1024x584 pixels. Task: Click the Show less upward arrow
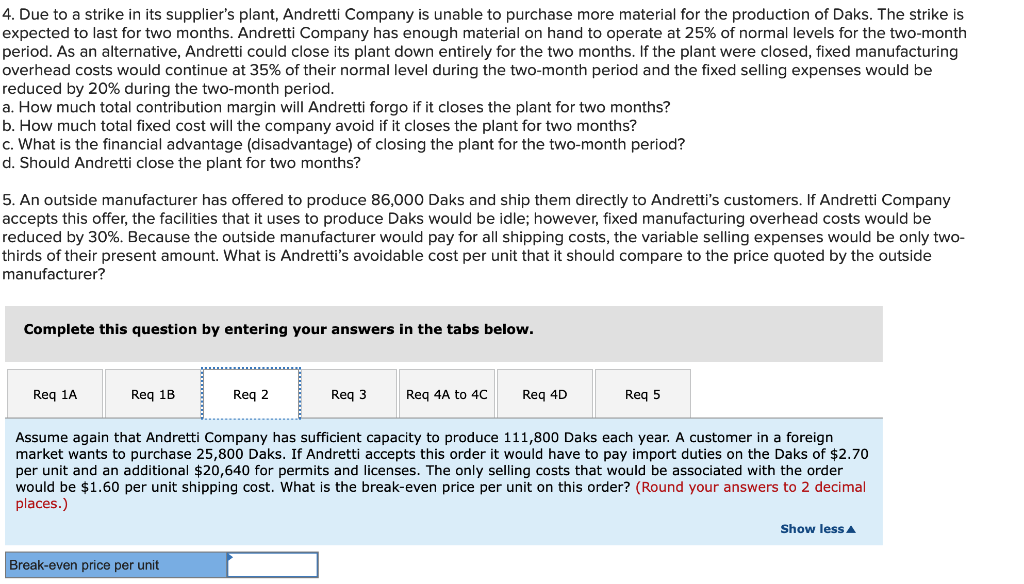(x=849, y=529)
